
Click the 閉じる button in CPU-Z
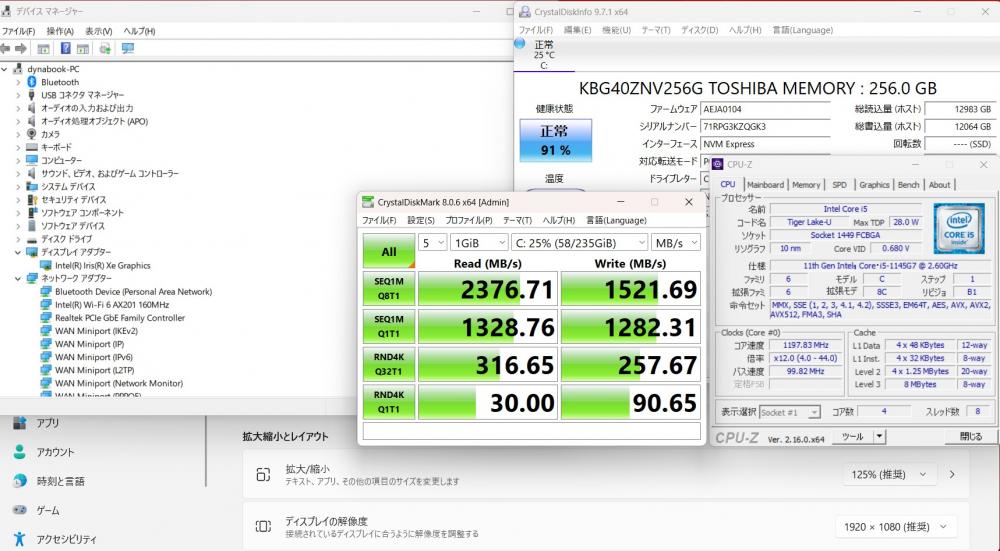[x=970, y=437]
